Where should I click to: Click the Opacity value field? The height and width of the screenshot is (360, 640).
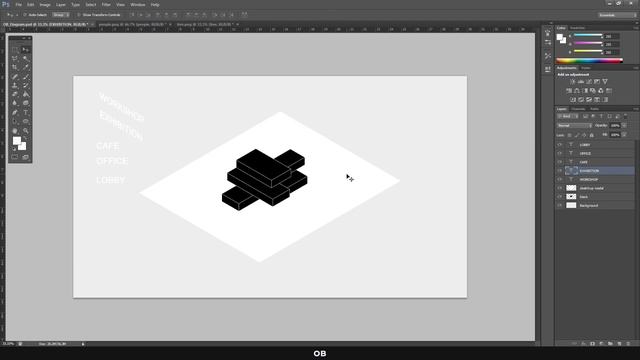click(x=616, y=126)
